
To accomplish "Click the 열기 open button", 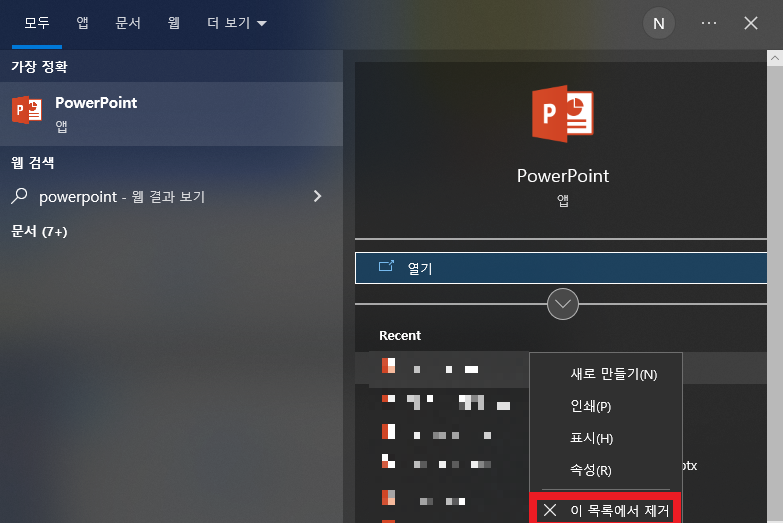I will click(x=561, y=268).
